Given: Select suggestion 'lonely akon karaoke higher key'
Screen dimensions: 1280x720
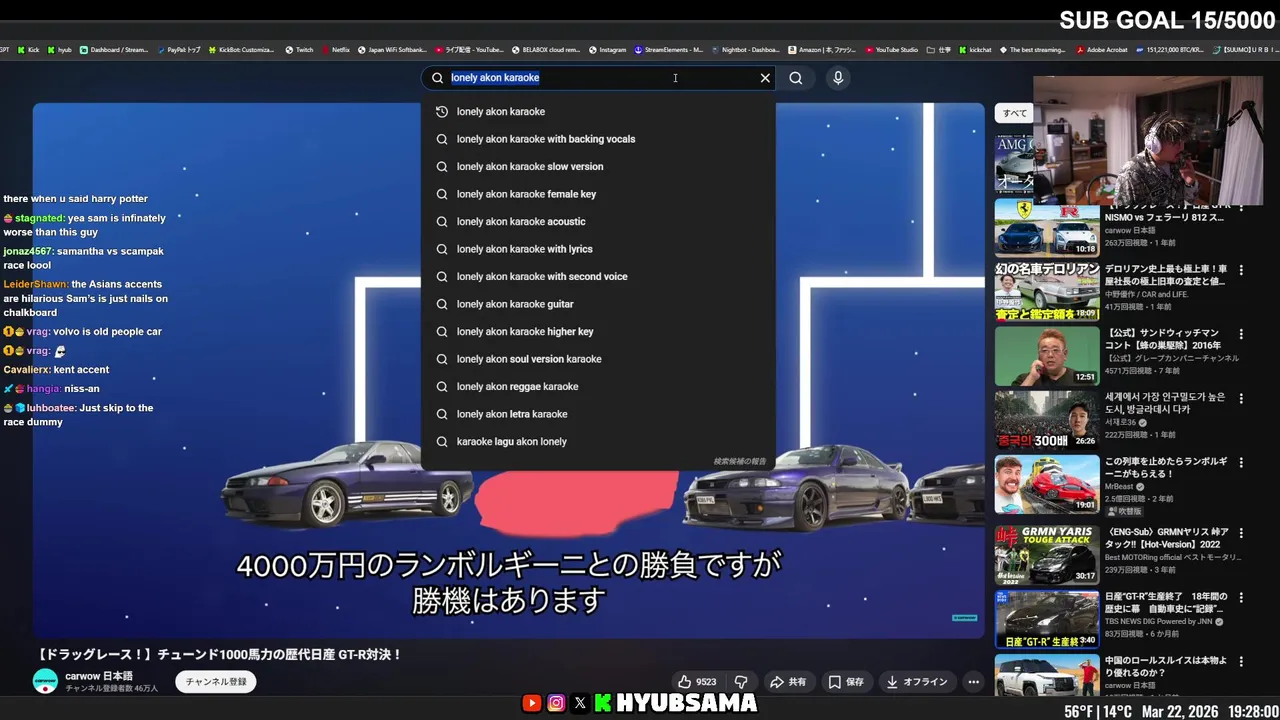Looking at the screenshot, I should (598, 331).
